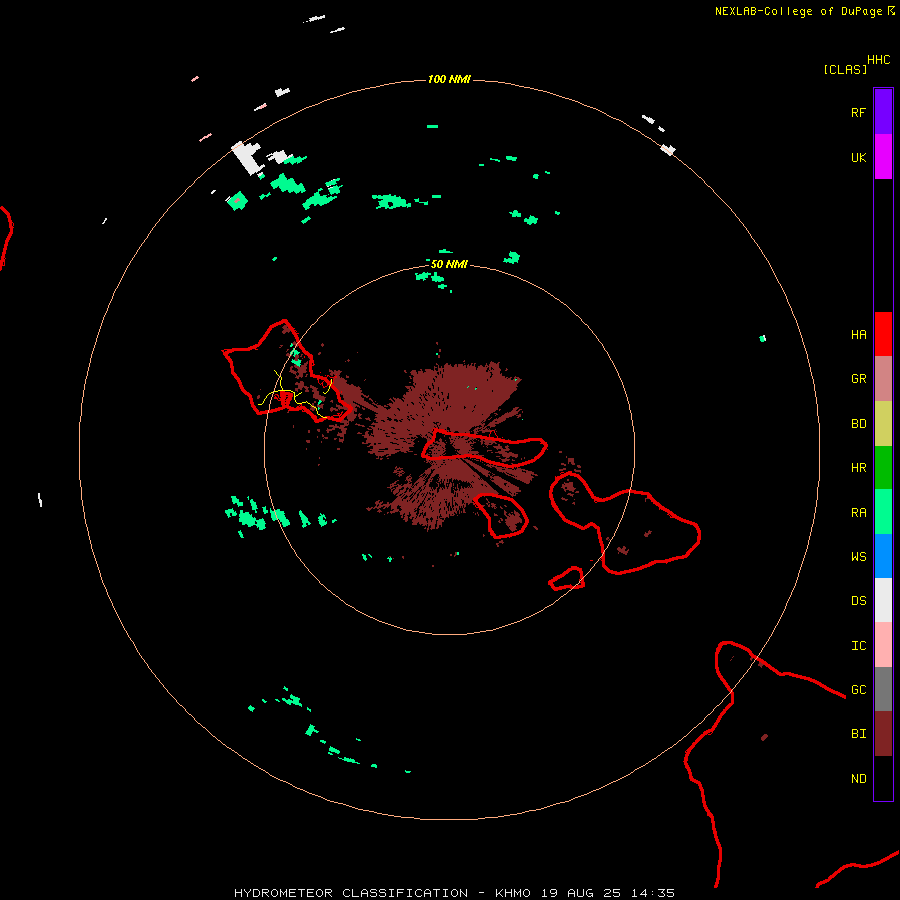Click the 'WS' legend label

[858, 556]
